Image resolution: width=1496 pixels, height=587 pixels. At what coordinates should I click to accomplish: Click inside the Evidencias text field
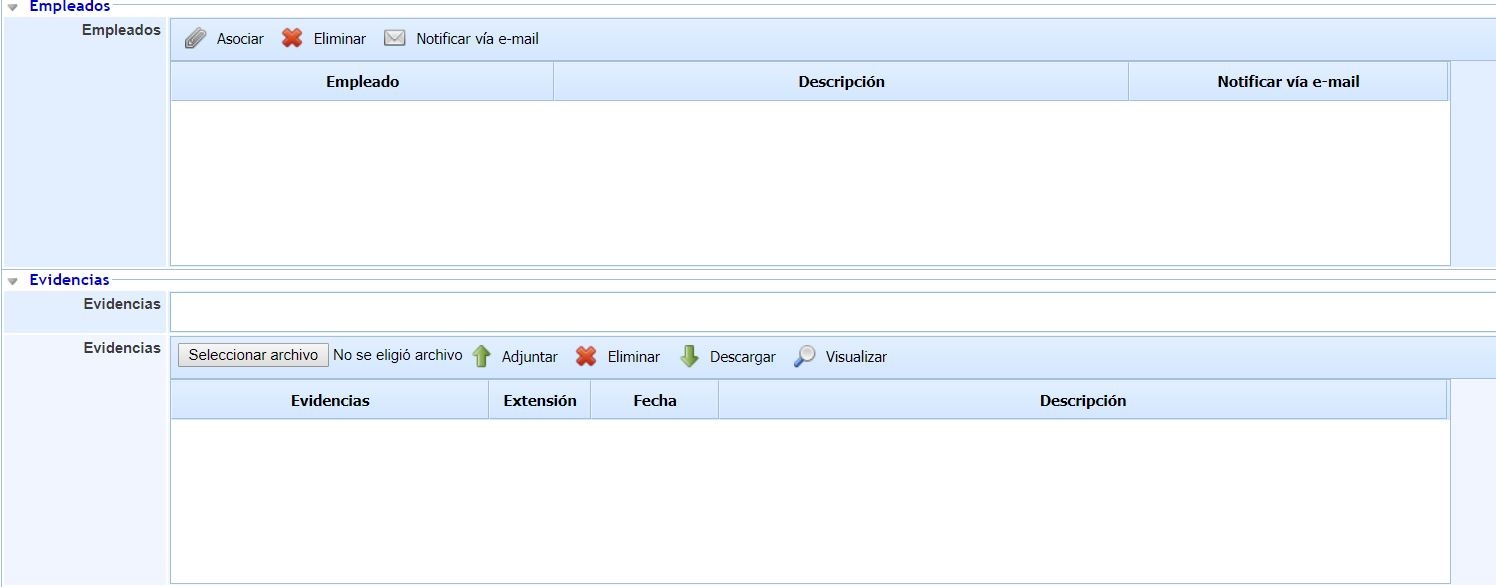[x=600, y=311]
